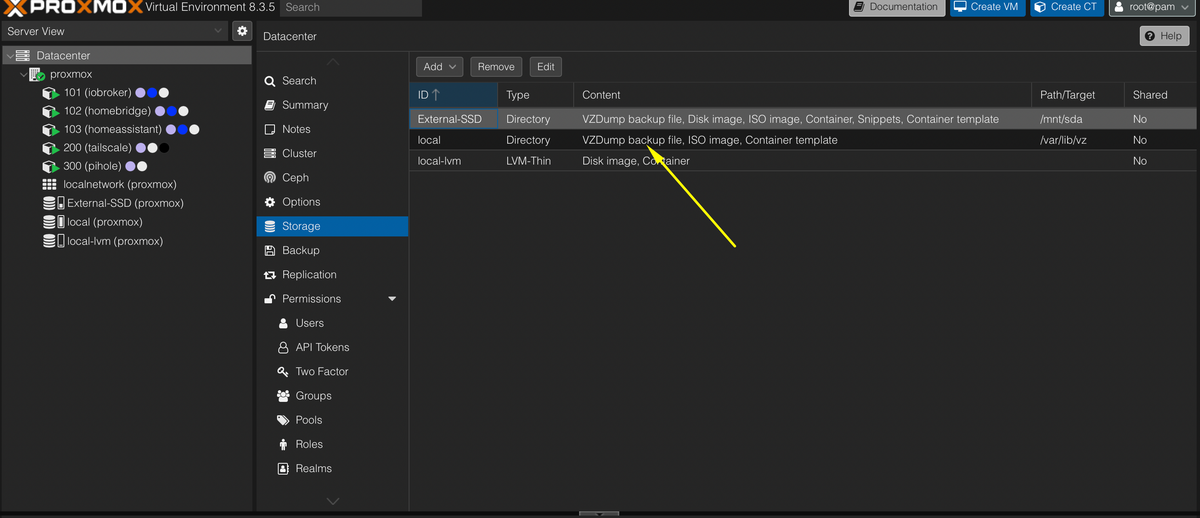This screenshot has height=518, width=1200.
Task: Open the Documentation button
Action: coord(896,7)
